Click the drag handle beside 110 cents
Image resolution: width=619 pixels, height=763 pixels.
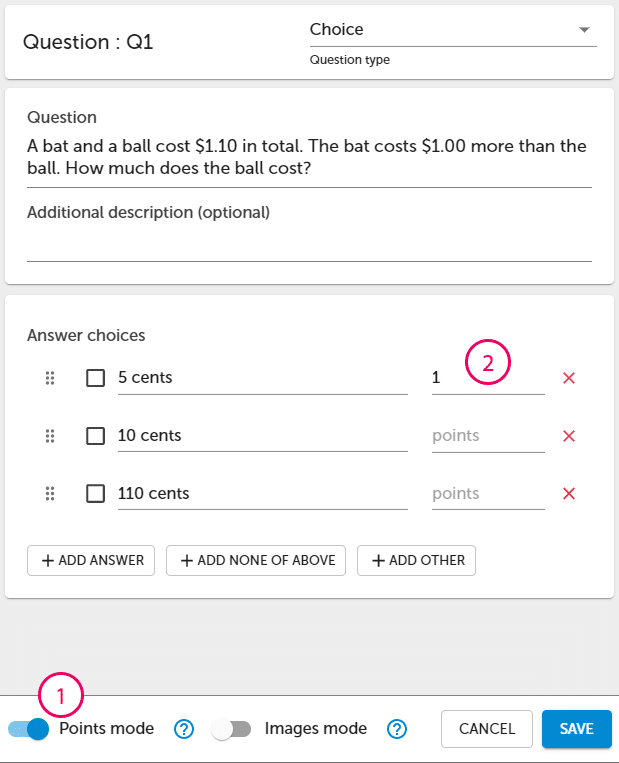pos(50,493)
